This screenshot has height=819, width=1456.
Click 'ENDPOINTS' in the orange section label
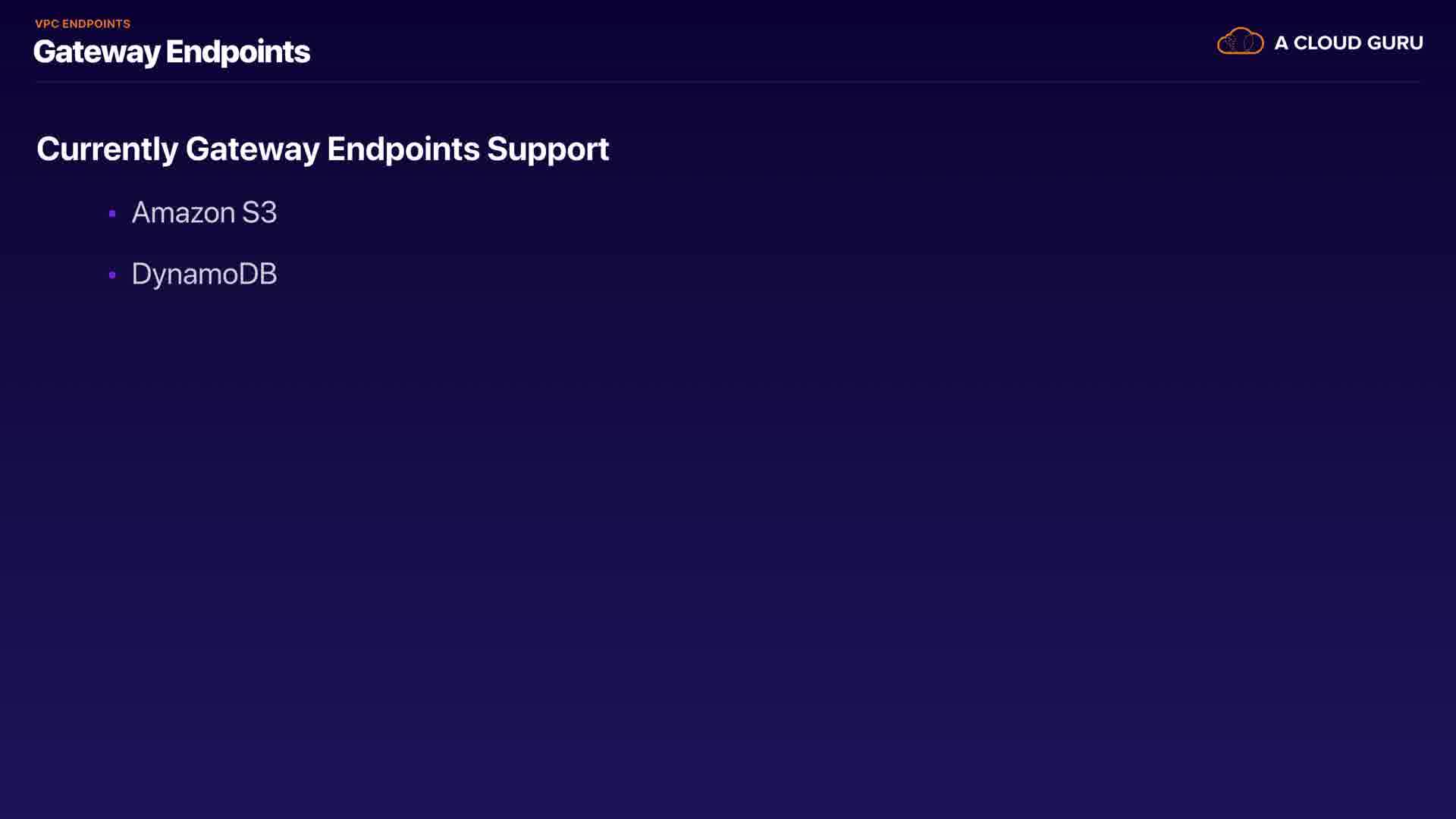[96, 24]
